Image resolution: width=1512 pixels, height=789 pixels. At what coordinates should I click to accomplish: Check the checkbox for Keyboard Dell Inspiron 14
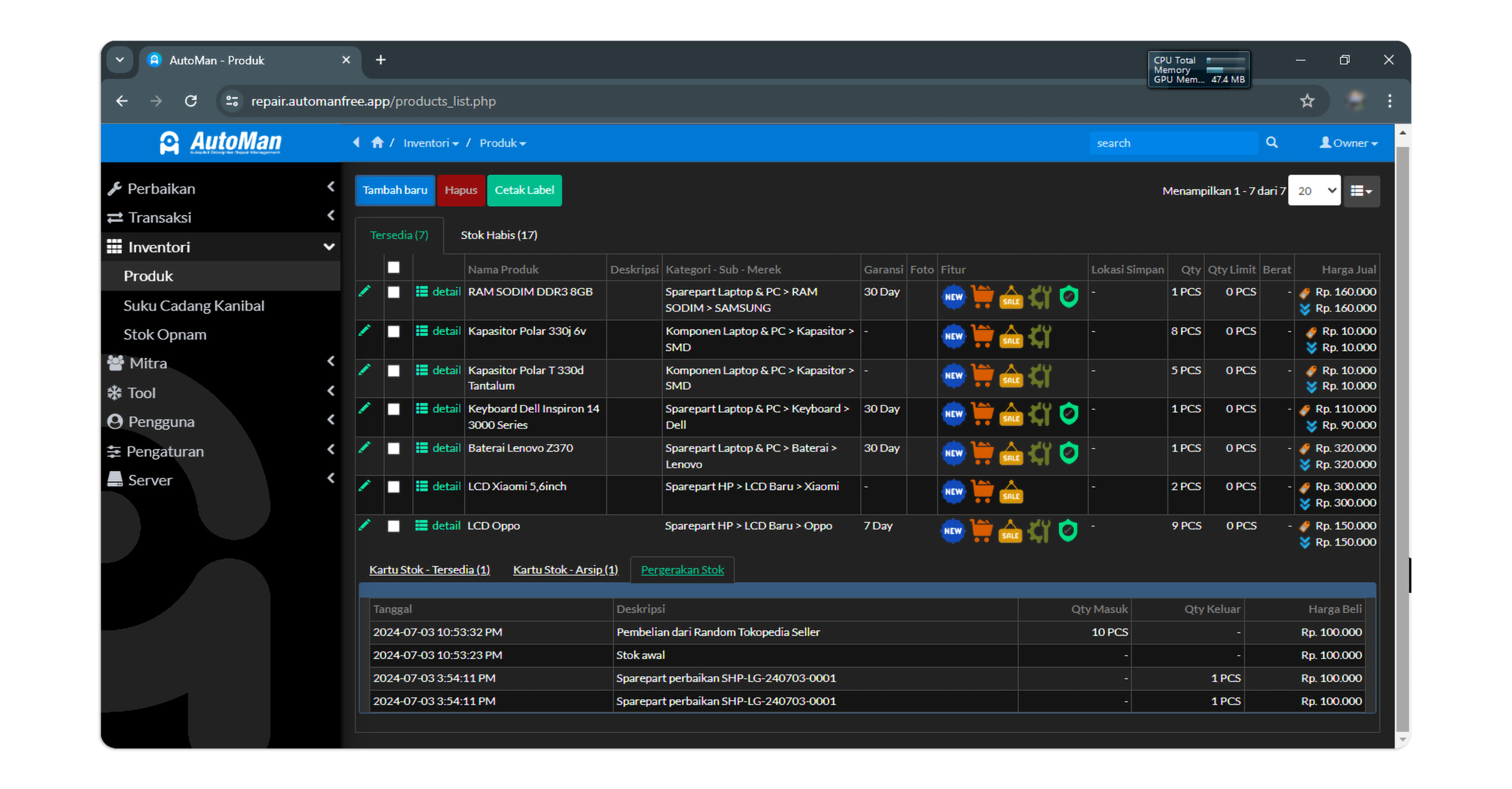394,409
